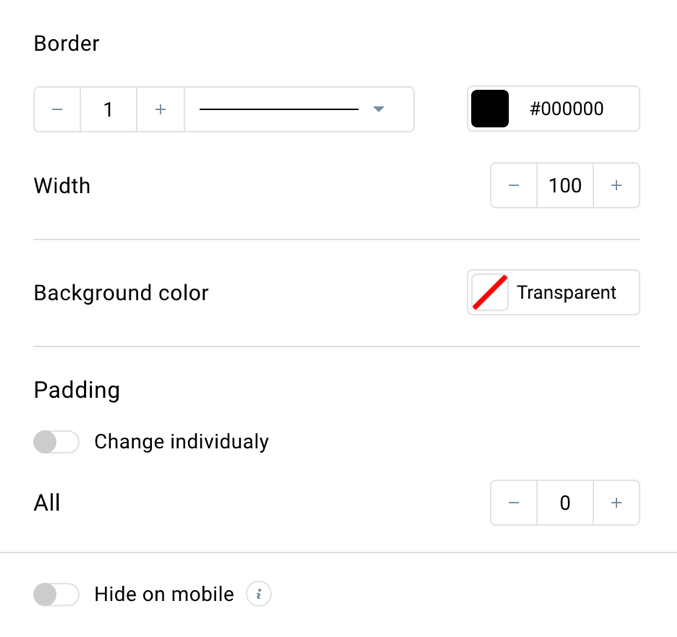The width and height of the screenshot is (677, 637).
Task: Open the Background color Transparent picker
Action: (x=553, y=292)
